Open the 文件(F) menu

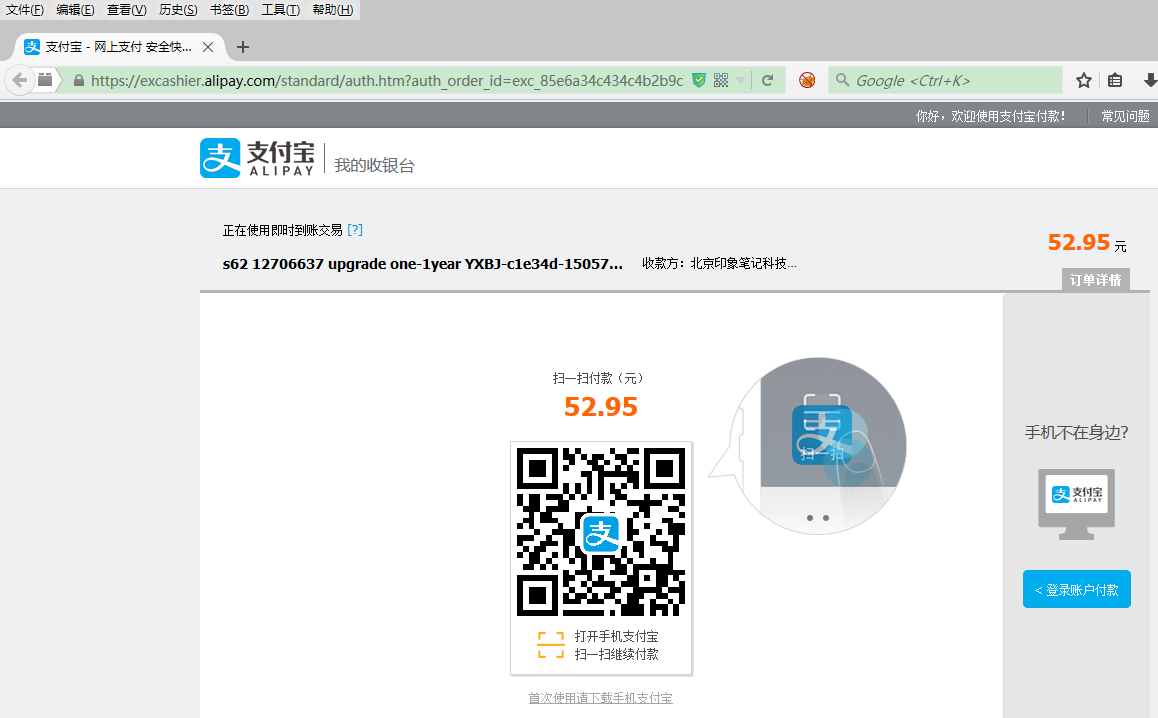24,10
